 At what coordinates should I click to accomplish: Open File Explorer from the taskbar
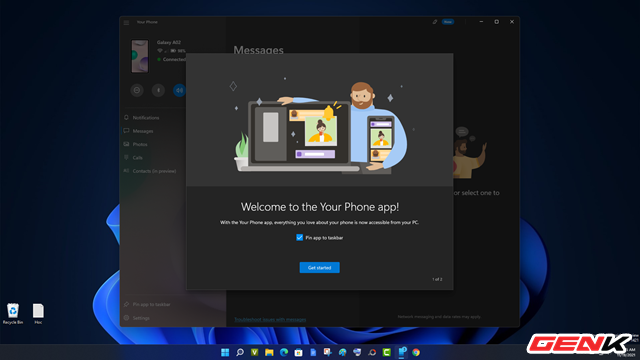click(x=269, y=352)
